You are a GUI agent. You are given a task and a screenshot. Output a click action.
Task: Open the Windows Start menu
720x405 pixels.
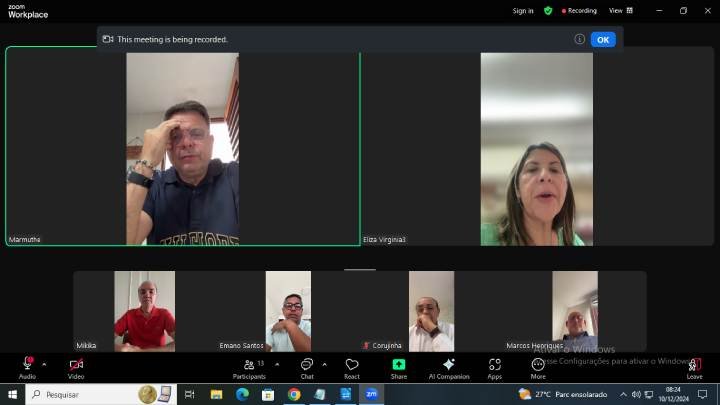12,394
